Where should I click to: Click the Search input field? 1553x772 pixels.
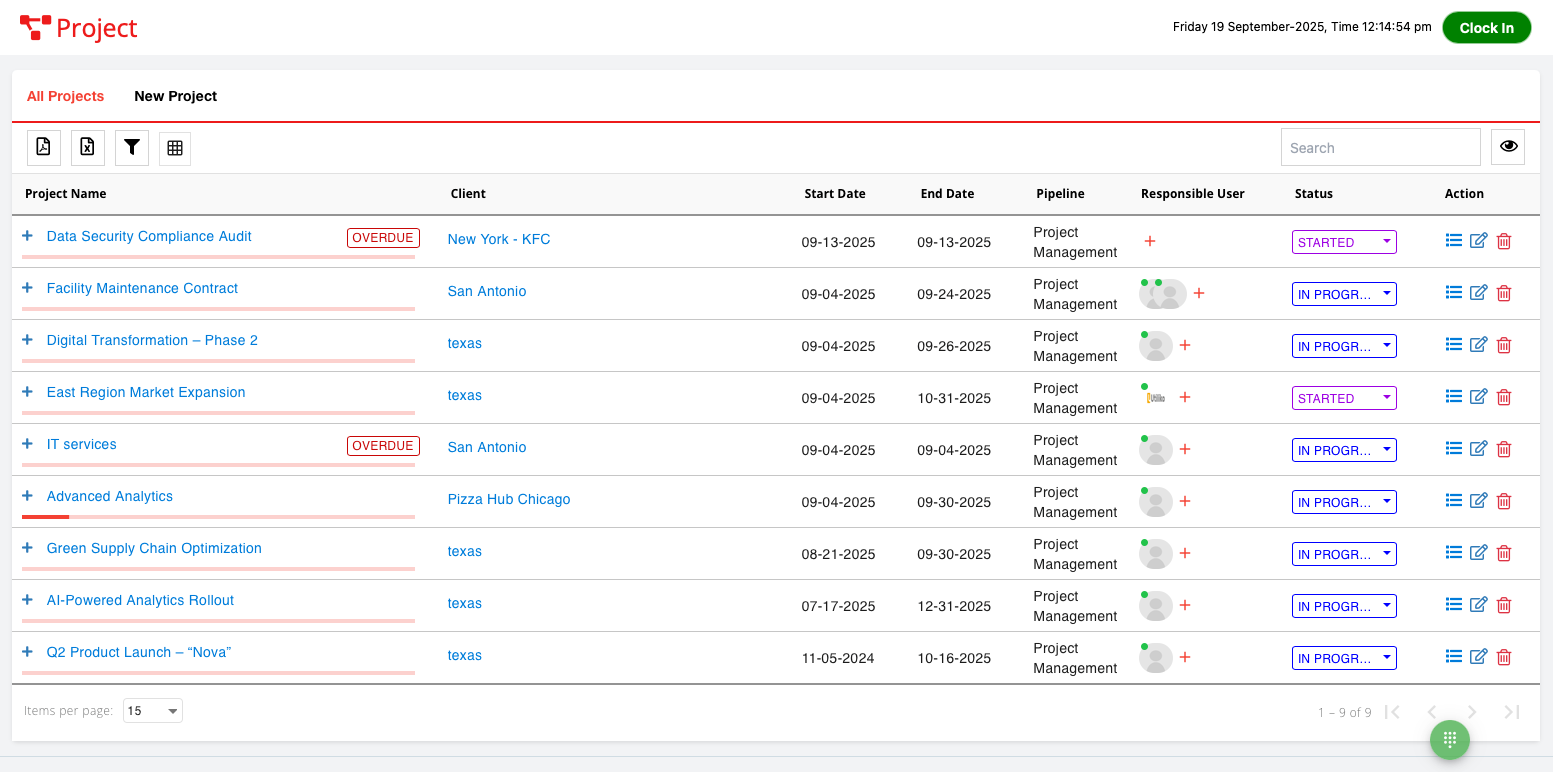1380,148
